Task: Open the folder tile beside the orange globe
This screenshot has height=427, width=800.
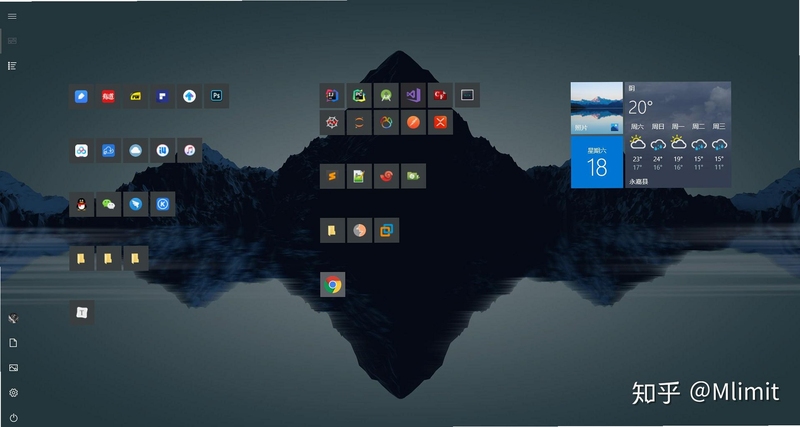Action: (332, 231)
